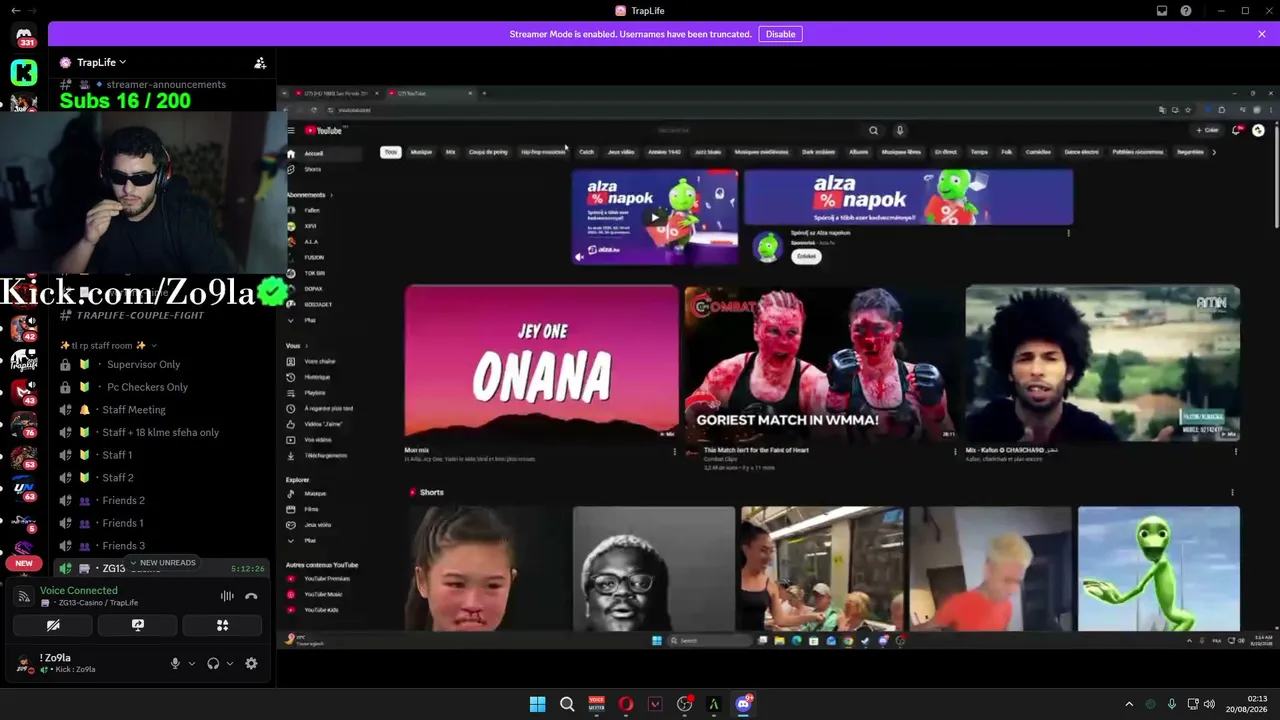
Task: Jump to the red NEW server indicator
Action: pyautogui.click(x=24, y=563)
